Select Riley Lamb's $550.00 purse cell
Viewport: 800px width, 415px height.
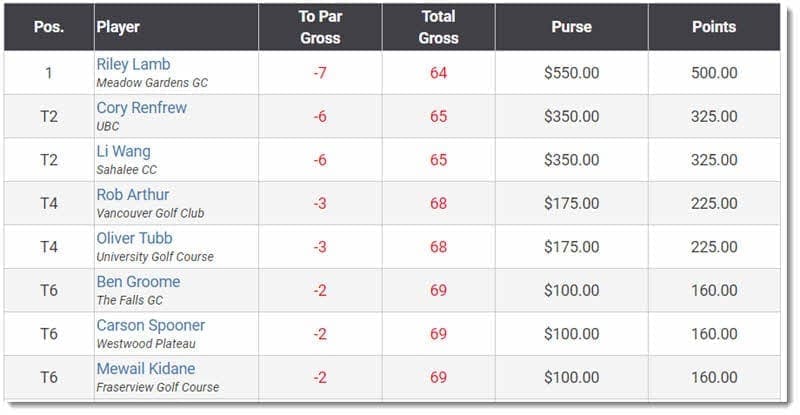(x=571, y=72)
